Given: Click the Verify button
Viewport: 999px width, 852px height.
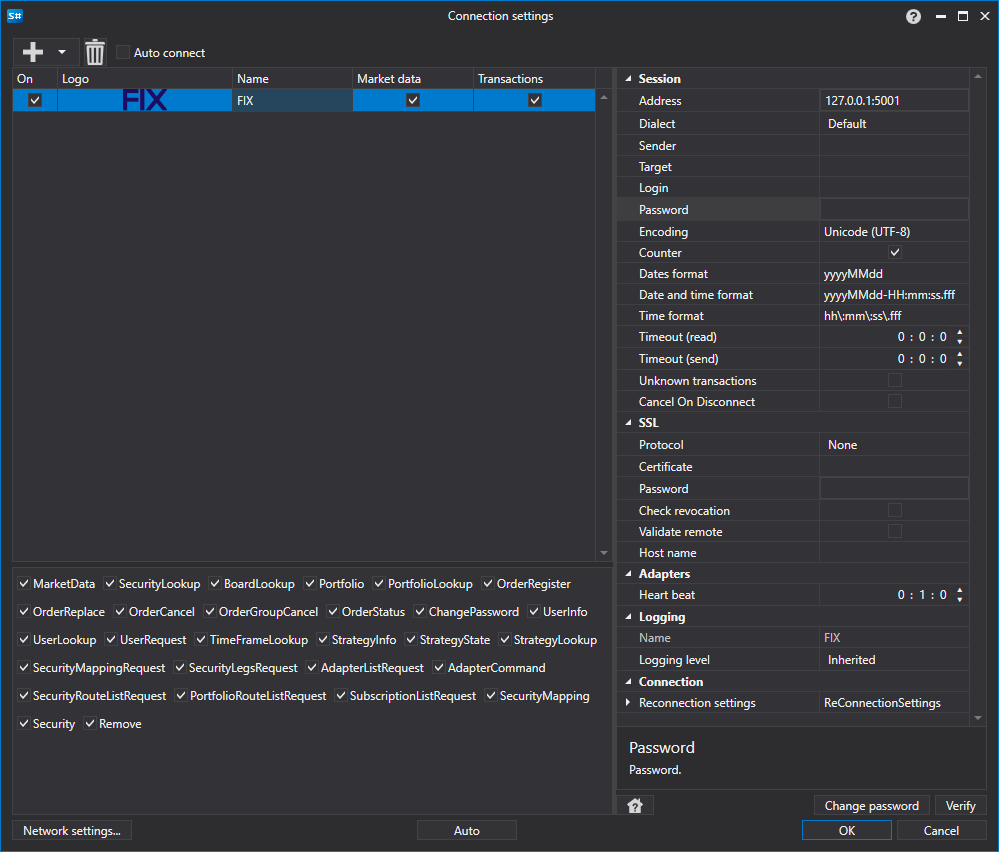Looking at the screenshot, I should pyautogui.click(x=960, y=805).
